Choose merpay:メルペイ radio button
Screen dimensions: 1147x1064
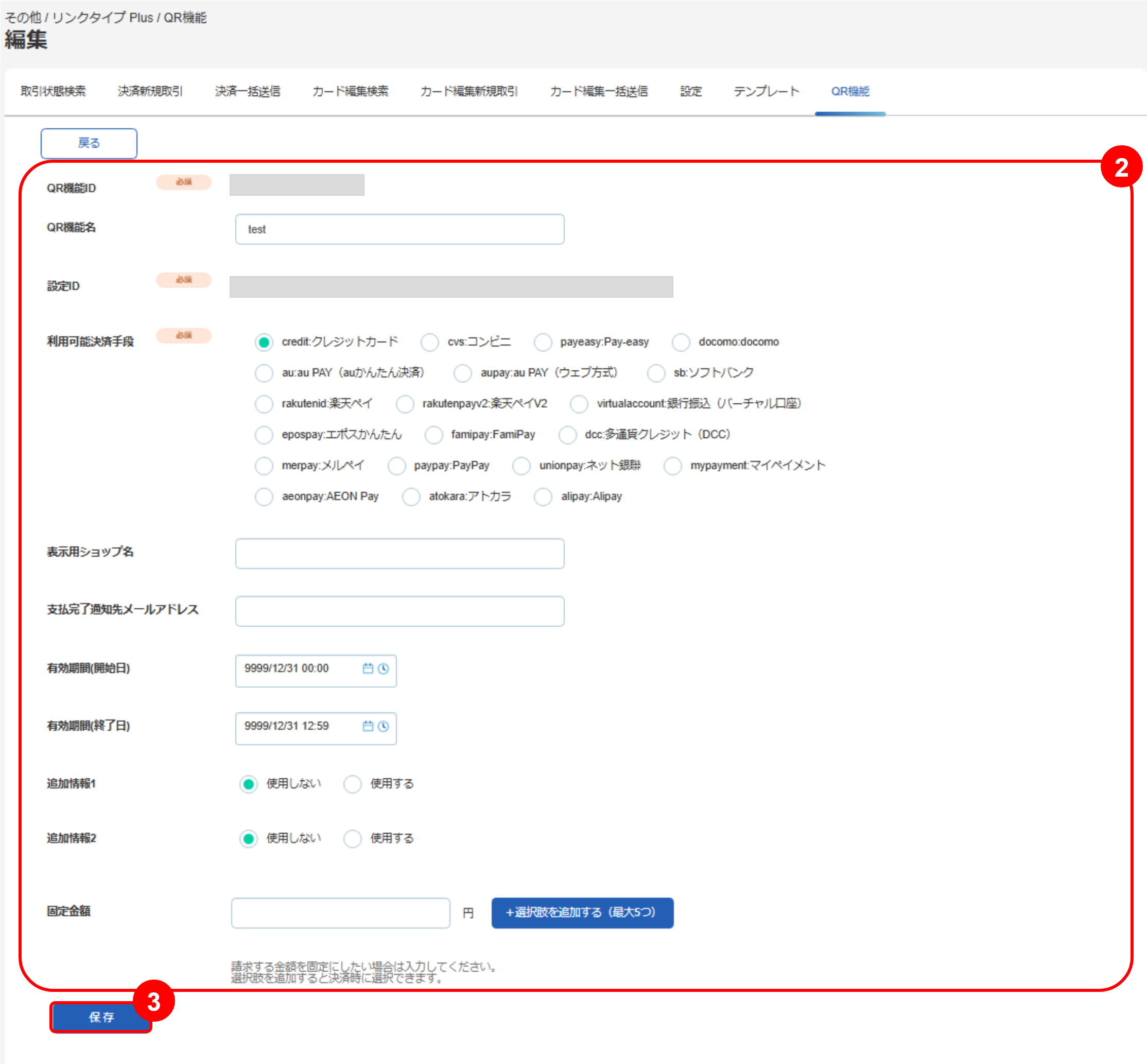pyautogui.click(x=264, y=466)
